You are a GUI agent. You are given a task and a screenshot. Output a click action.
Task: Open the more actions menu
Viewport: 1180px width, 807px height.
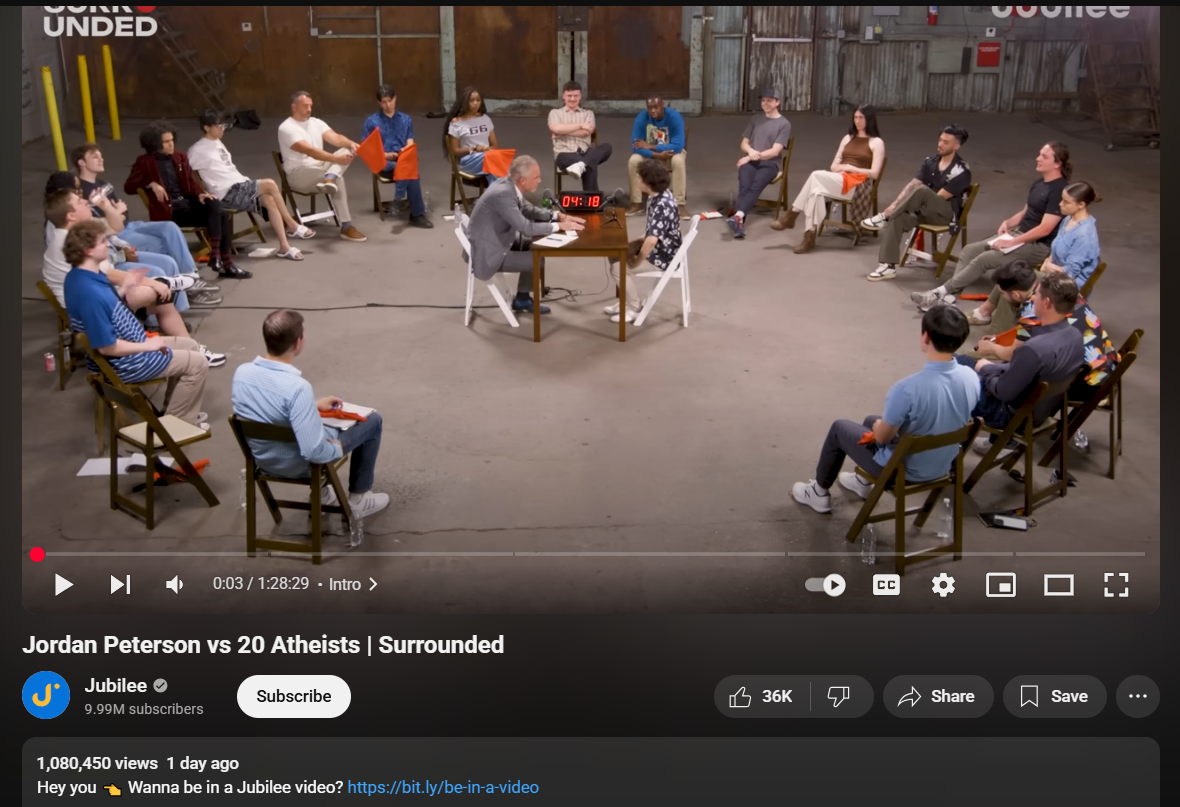tap(1138, 696)
